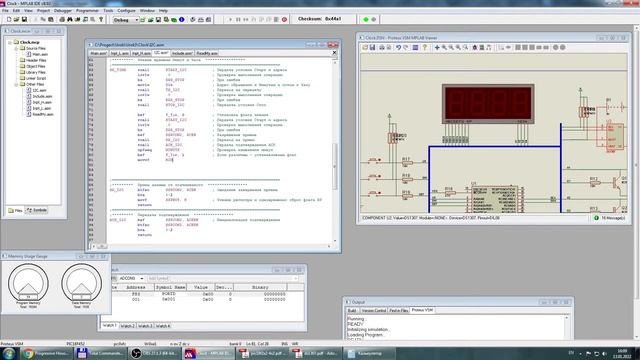Viewport: 640px width, 360px height.
Task: Click the red breakpoint icon in debug toolbar
Action: coord(284,19)
